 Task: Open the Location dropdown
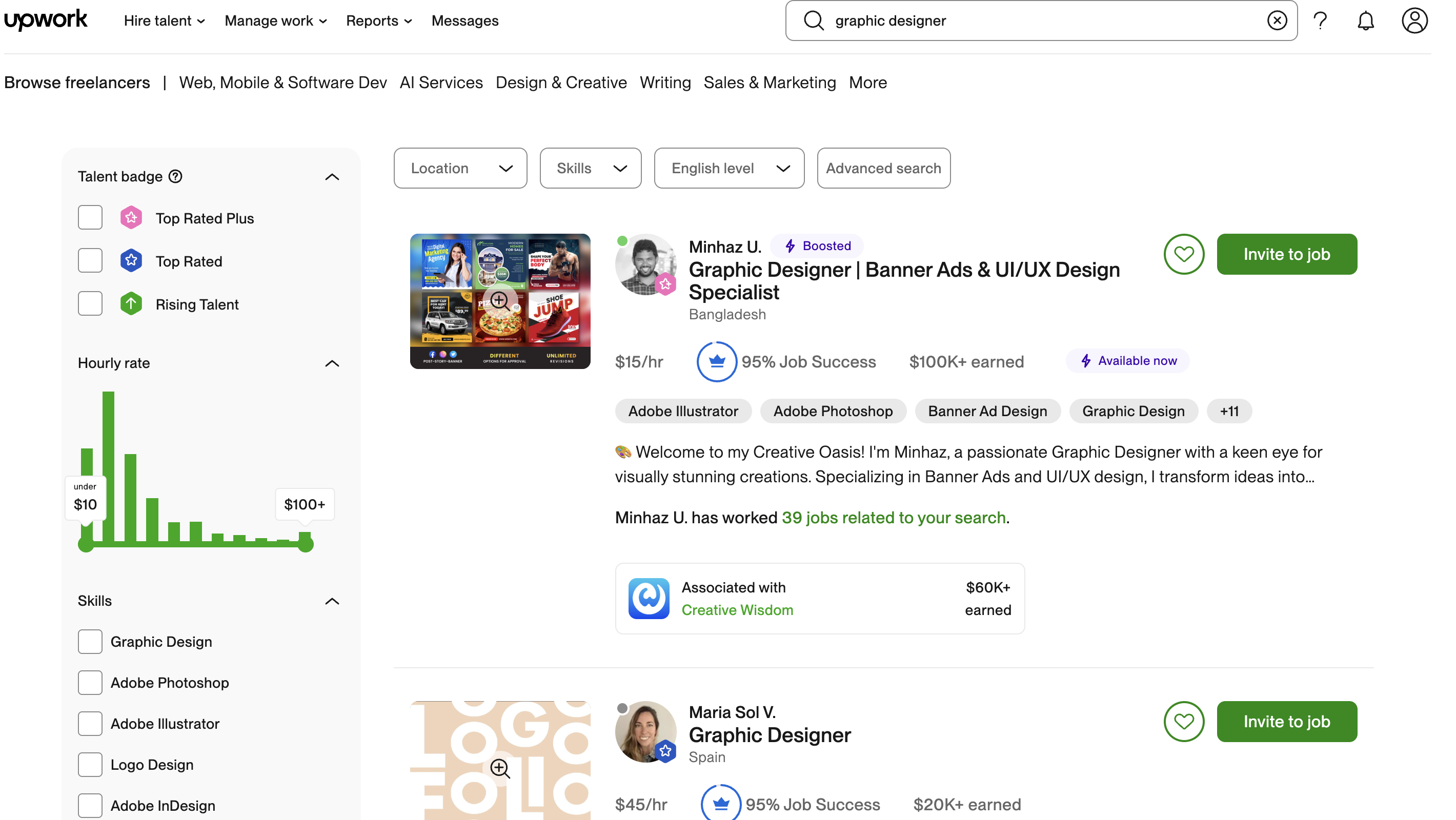tap(460, 169)
